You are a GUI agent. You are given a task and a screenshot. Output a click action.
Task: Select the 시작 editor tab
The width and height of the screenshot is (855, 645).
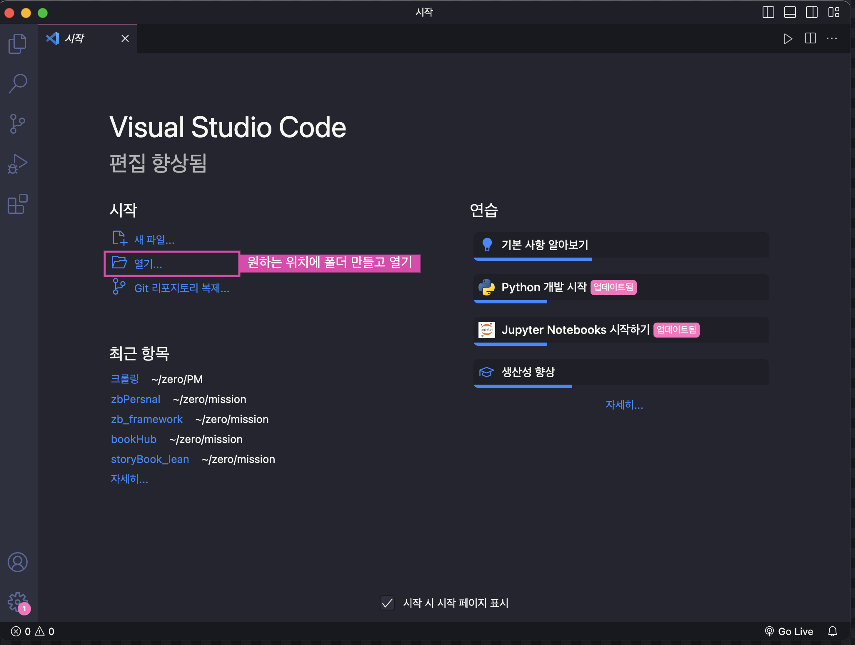pyautogui.click(x=87, y=39)
